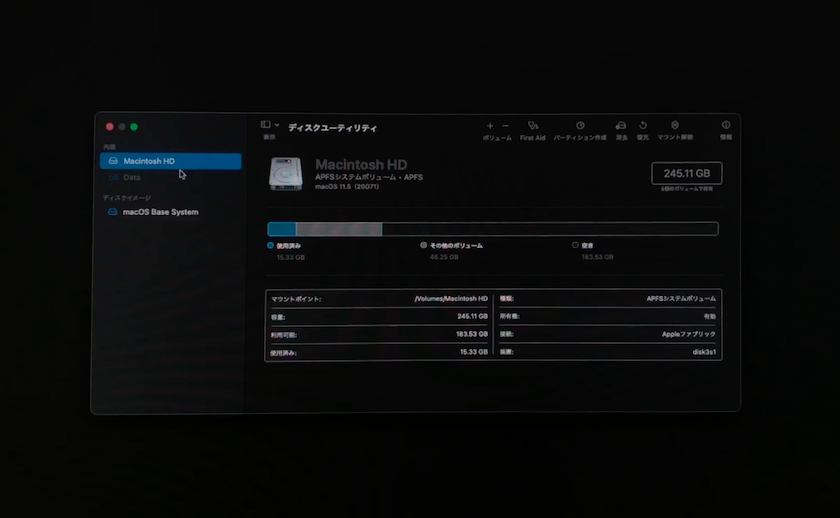Viewport: 840px width, 518px height.
Task: Click the 46.25 GB other volumes value
Action: point(444,257)
